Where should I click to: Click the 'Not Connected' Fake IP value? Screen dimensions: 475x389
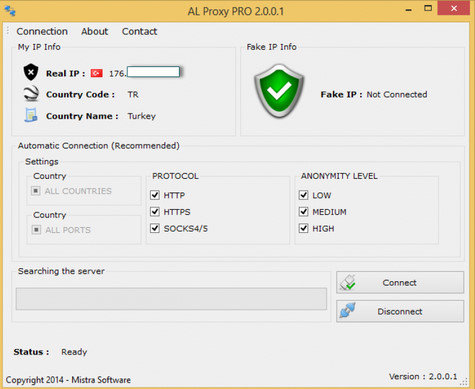coord(397,95)
